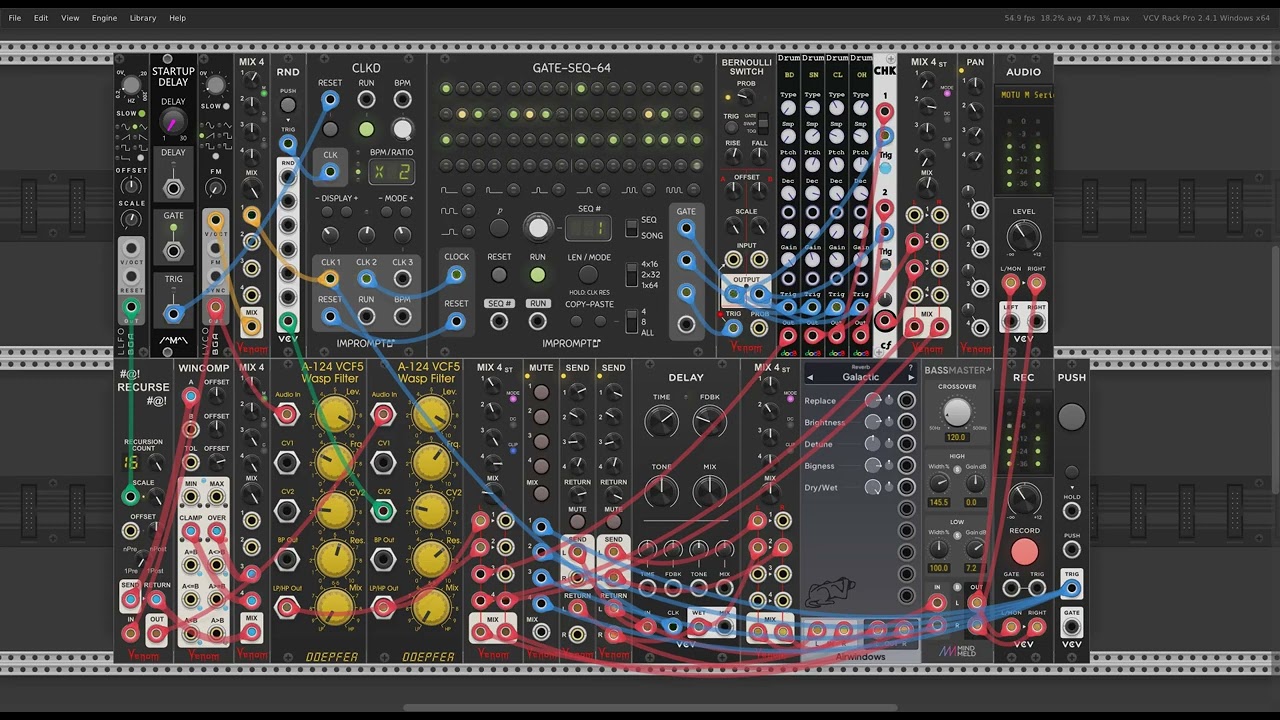Click the RND module TRIG input port

coord(288,145)
